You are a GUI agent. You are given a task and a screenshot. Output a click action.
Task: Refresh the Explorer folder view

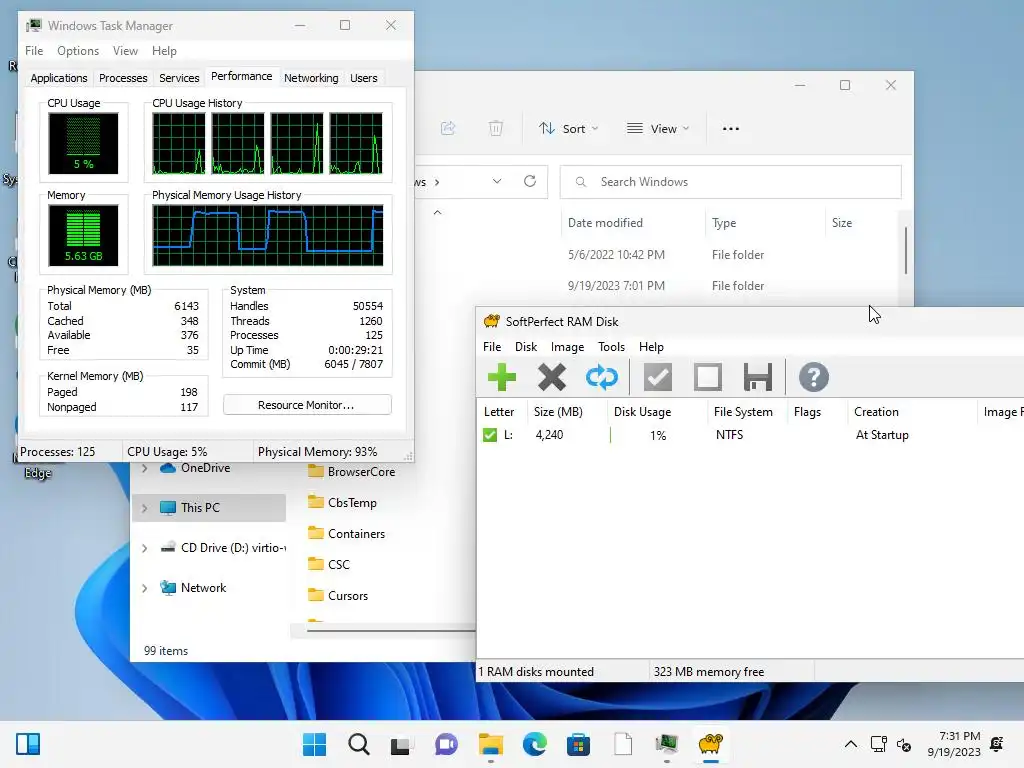(x=530, y=182)
